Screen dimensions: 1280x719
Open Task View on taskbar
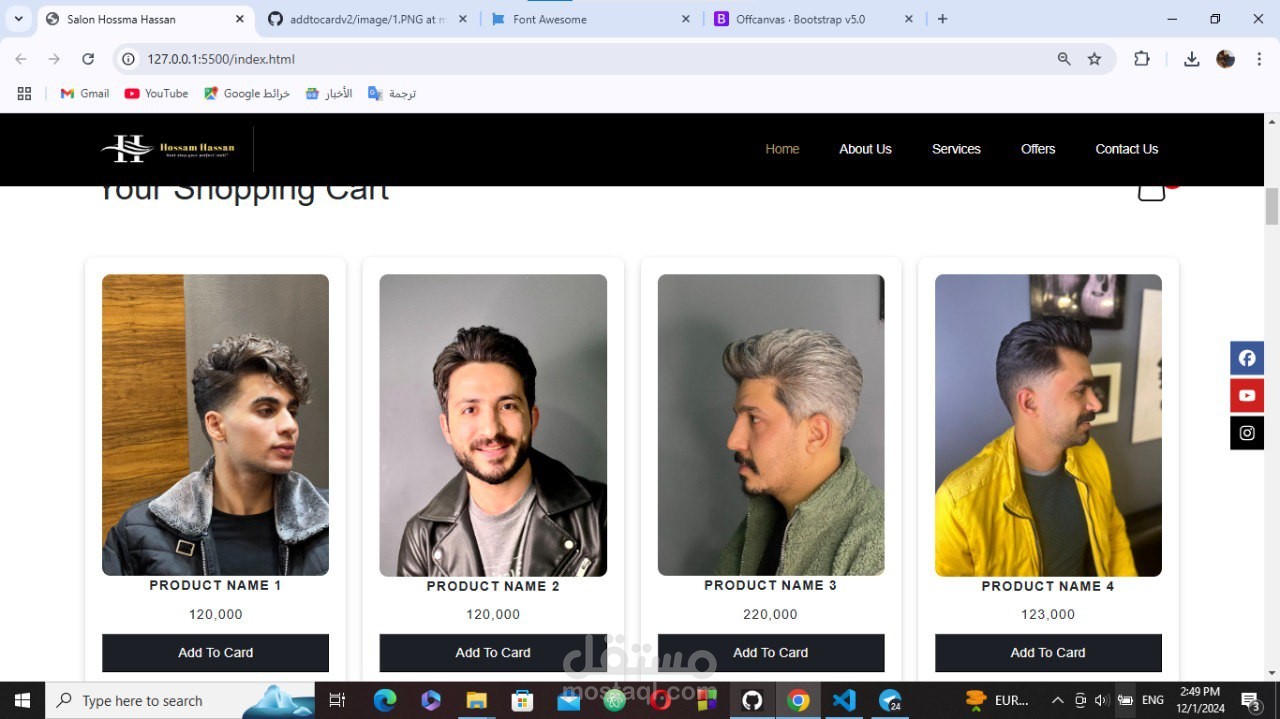[337, 700]
